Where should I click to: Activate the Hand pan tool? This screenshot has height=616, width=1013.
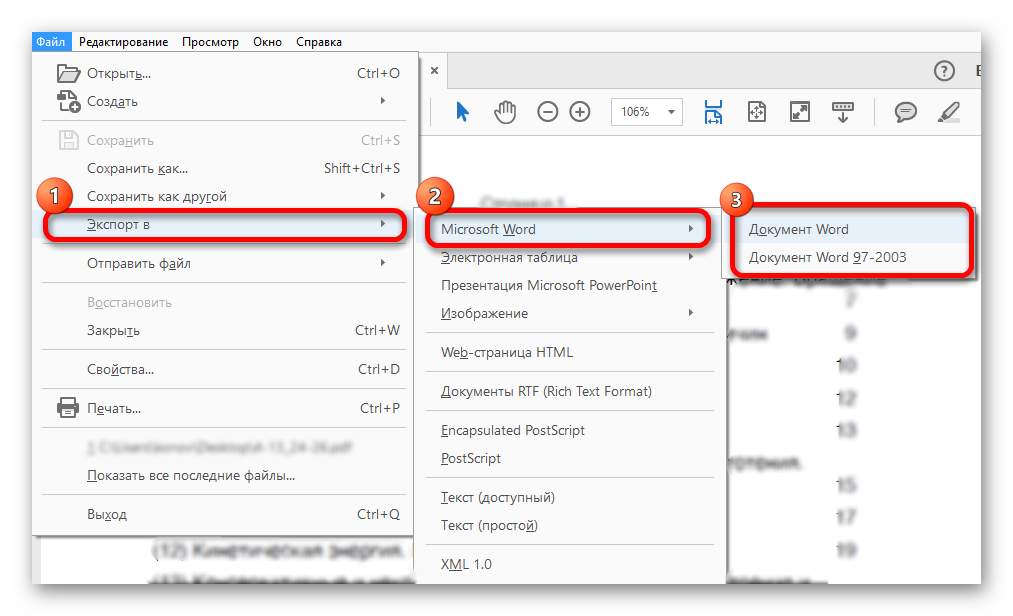(505, 112)
